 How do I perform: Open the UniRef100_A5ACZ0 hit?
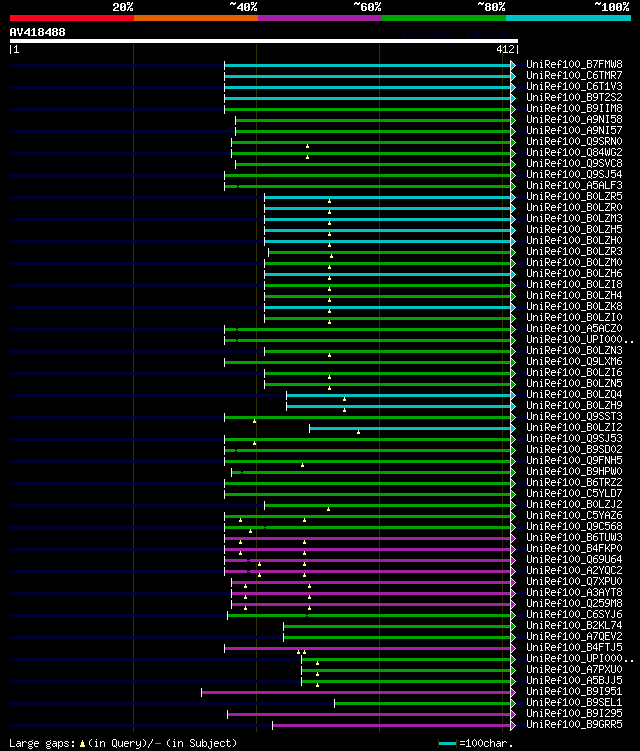(x=574, y=329)
